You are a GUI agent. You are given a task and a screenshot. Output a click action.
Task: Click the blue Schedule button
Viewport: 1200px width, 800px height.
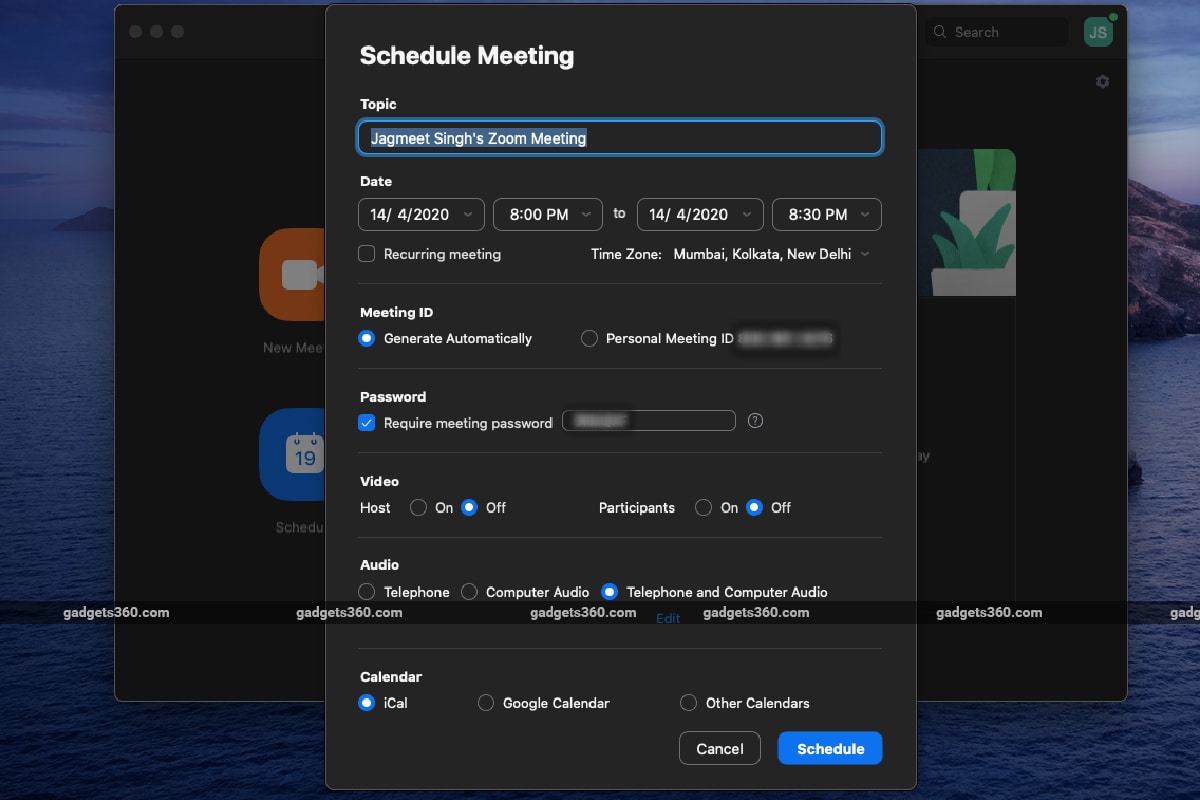point(830,748)
